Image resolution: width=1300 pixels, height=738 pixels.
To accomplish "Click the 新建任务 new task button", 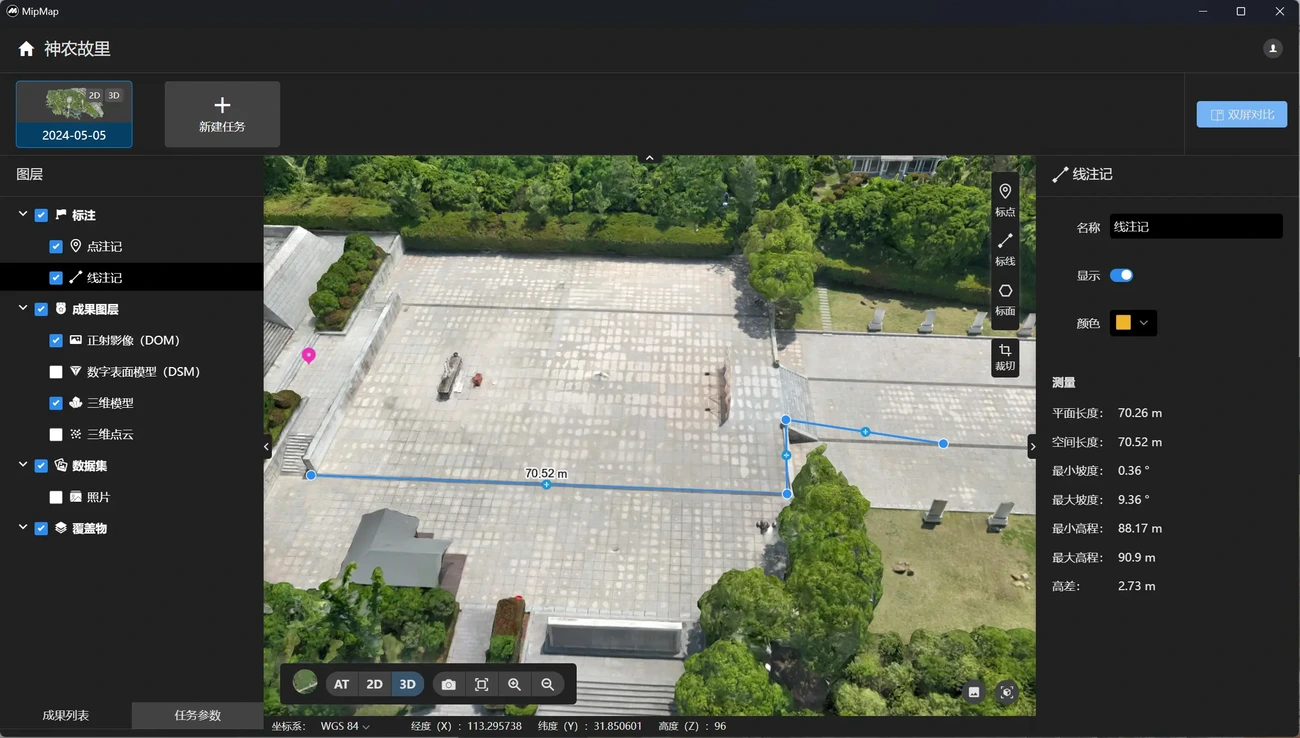I will pyautogui.click(x=222, y=114).
